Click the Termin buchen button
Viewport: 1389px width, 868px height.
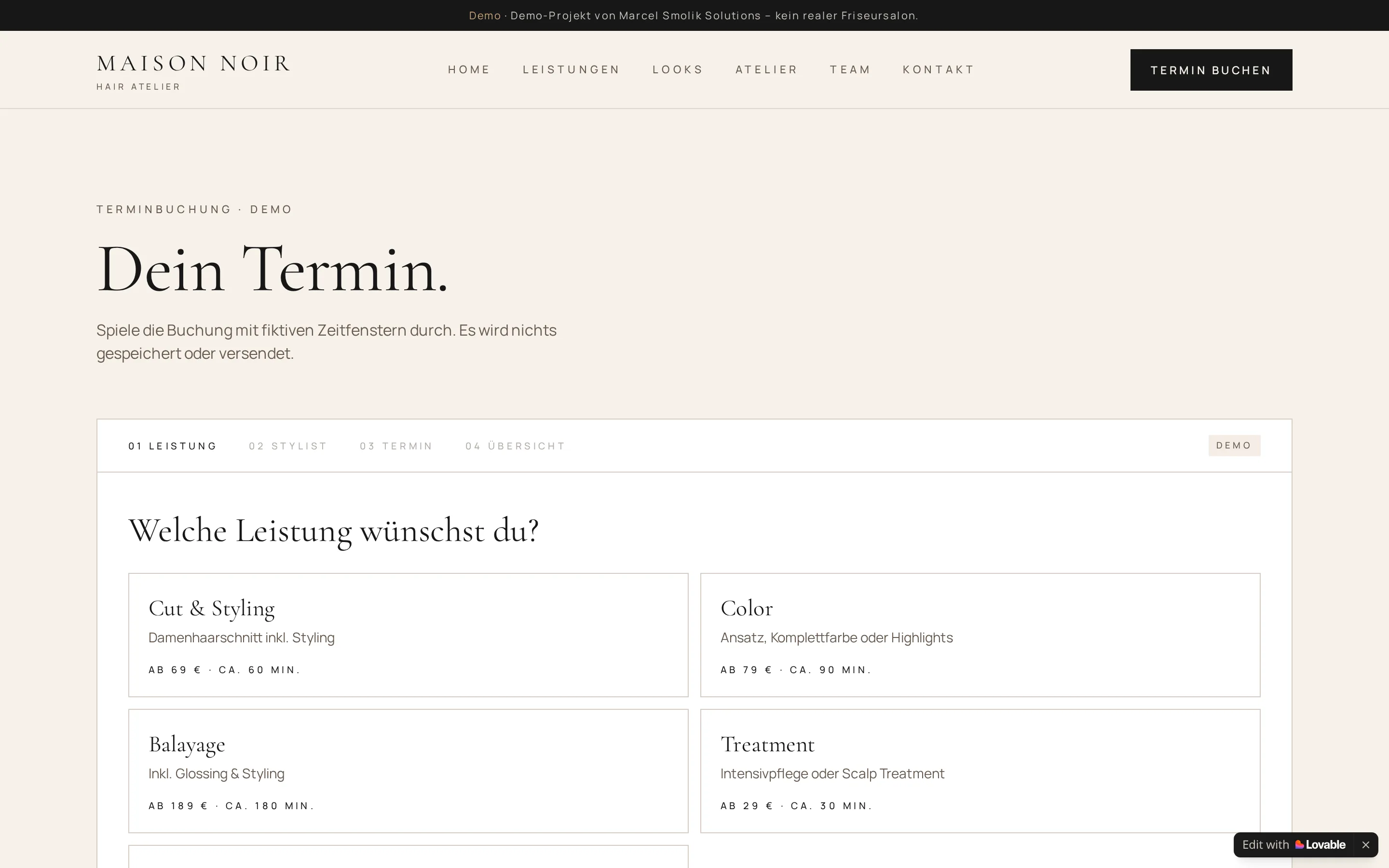1211,70
